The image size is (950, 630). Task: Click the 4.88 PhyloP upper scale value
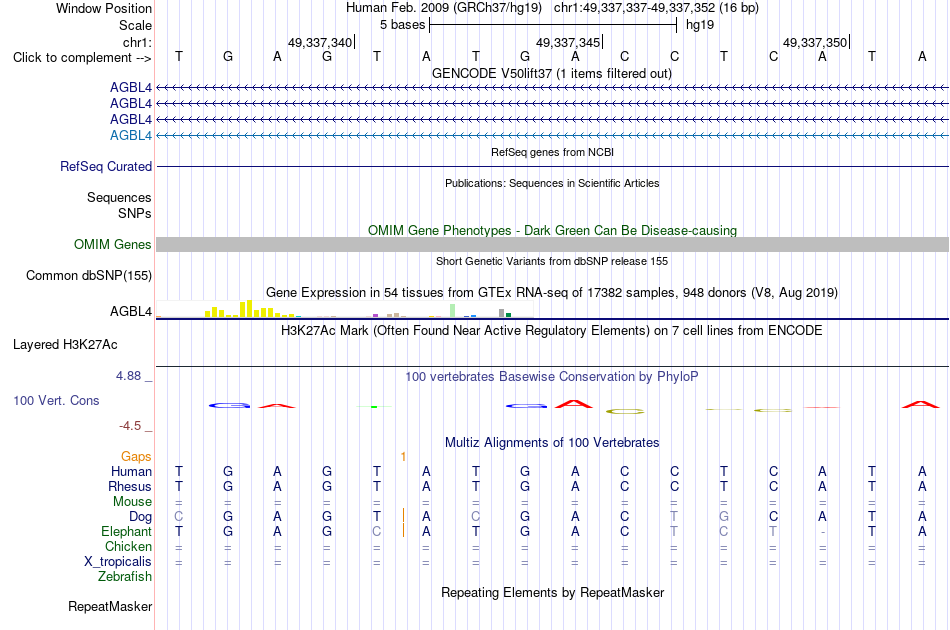coord(128,376)
